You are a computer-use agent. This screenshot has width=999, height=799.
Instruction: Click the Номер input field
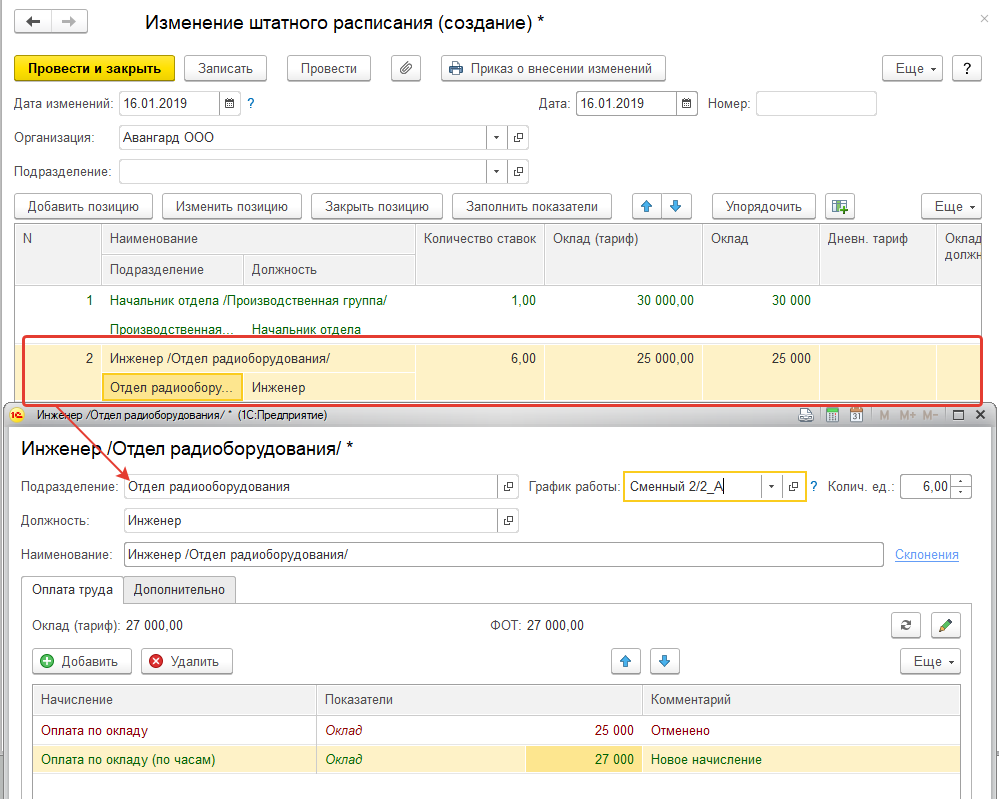(815, 103)
